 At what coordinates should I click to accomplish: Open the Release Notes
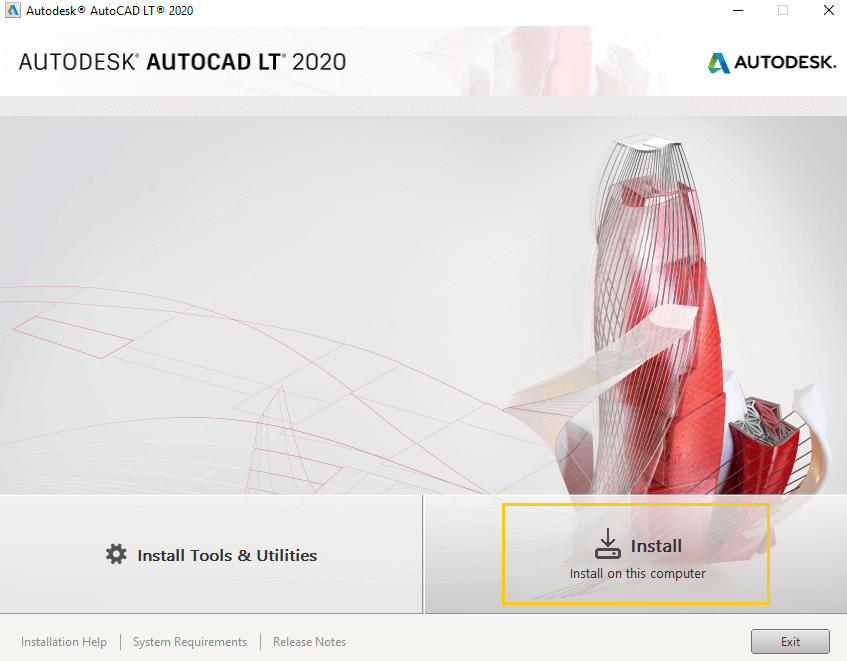click(x=309, y=641)
